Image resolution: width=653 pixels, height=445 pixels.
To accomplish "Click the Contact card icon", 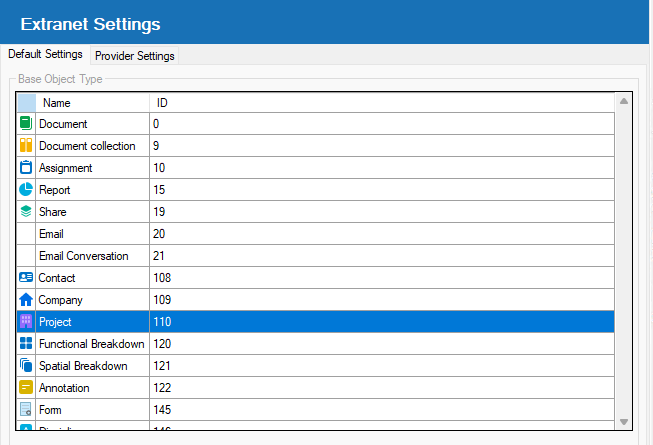I will point(26,278).
